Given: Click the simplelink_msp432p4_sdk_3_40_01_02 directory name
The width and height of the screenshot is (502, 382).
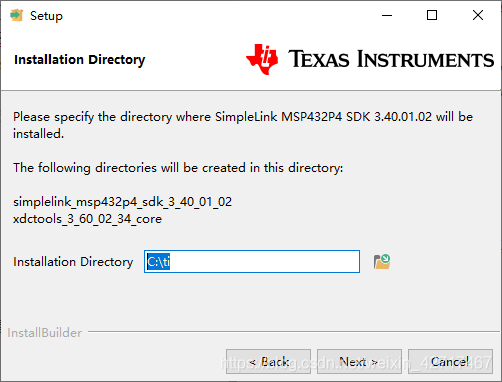Looking at the screenshot, I should coord(122,202).
